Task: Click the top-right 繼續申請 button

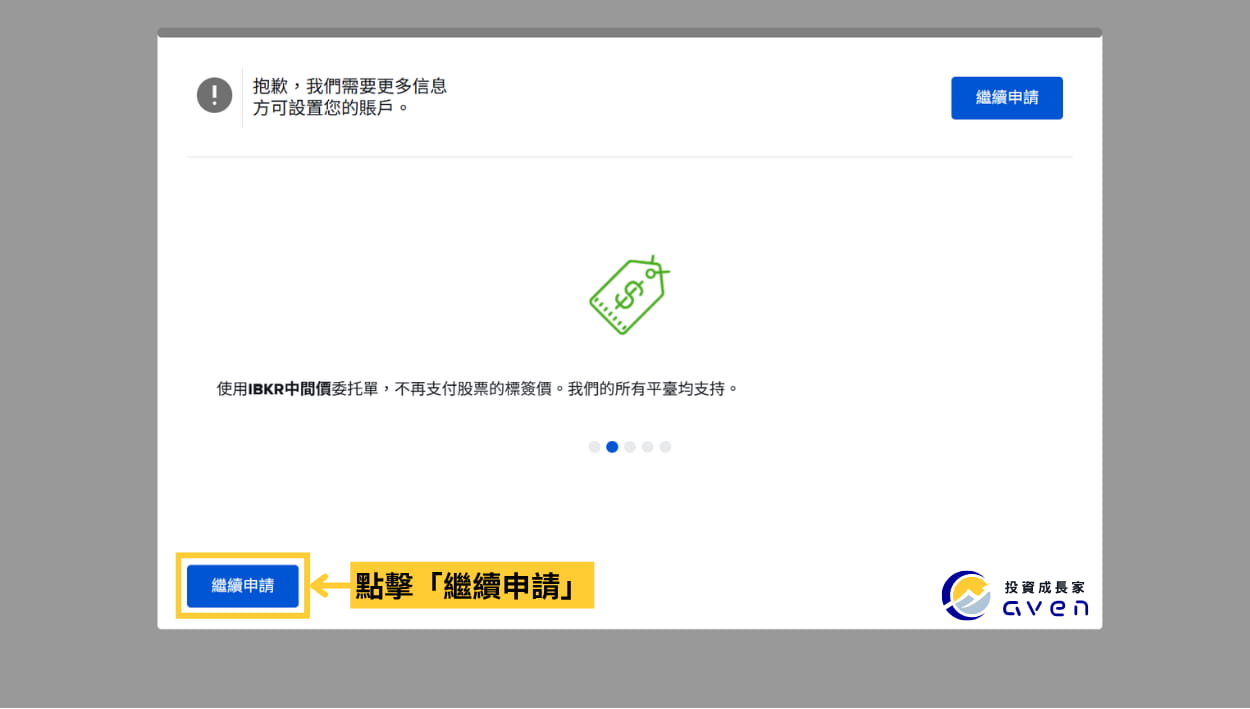Action: (1006, 98)
